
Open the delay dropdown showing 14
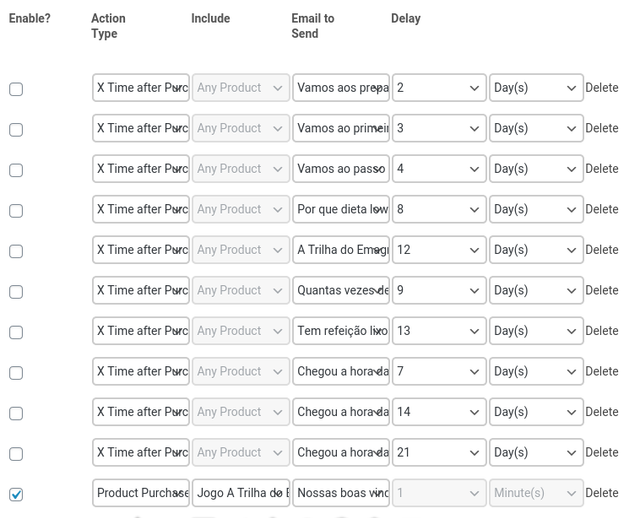click(x=439, y=411)
